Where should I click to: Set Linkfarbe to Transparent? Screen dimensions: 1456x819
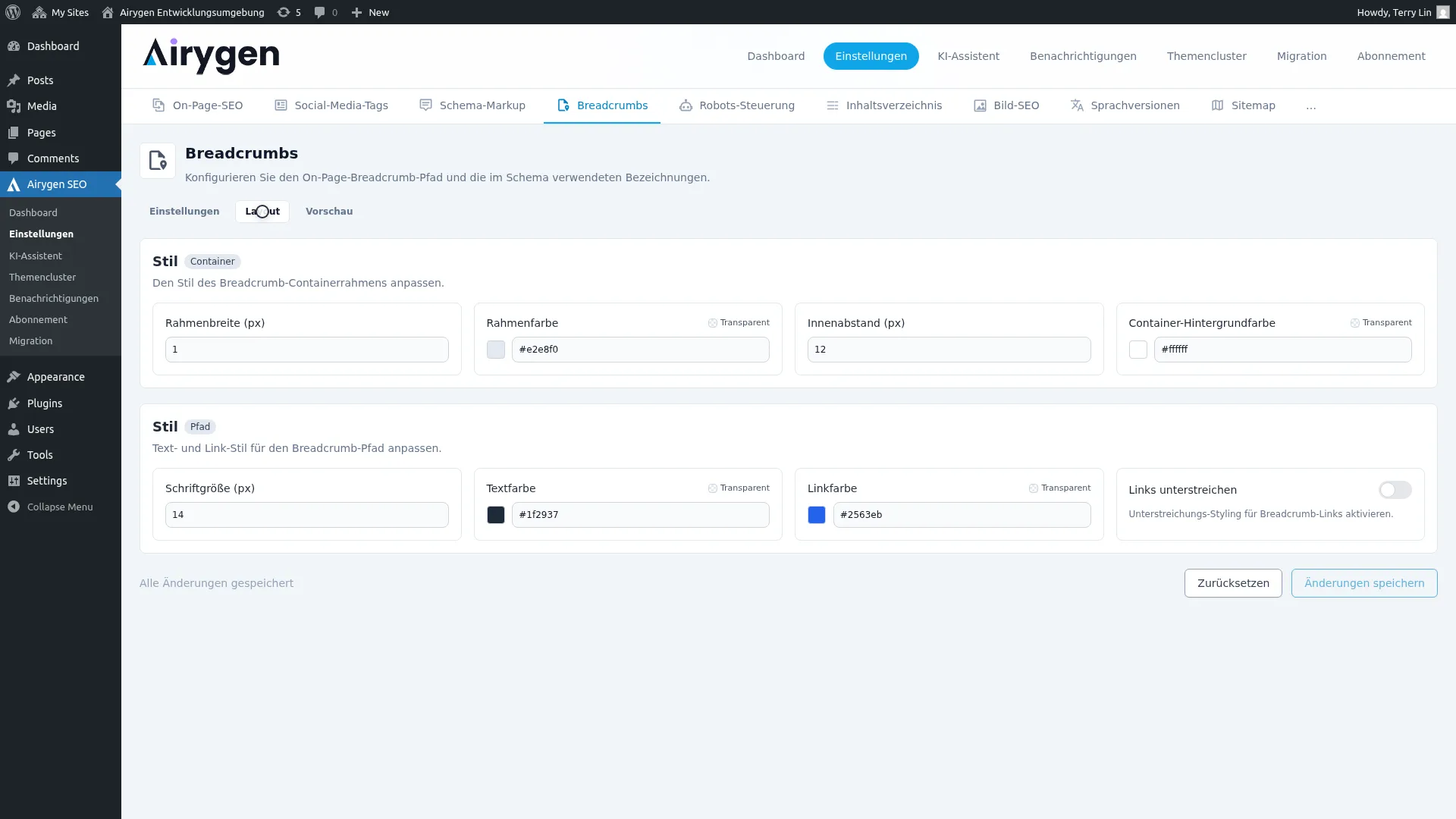1060,488
